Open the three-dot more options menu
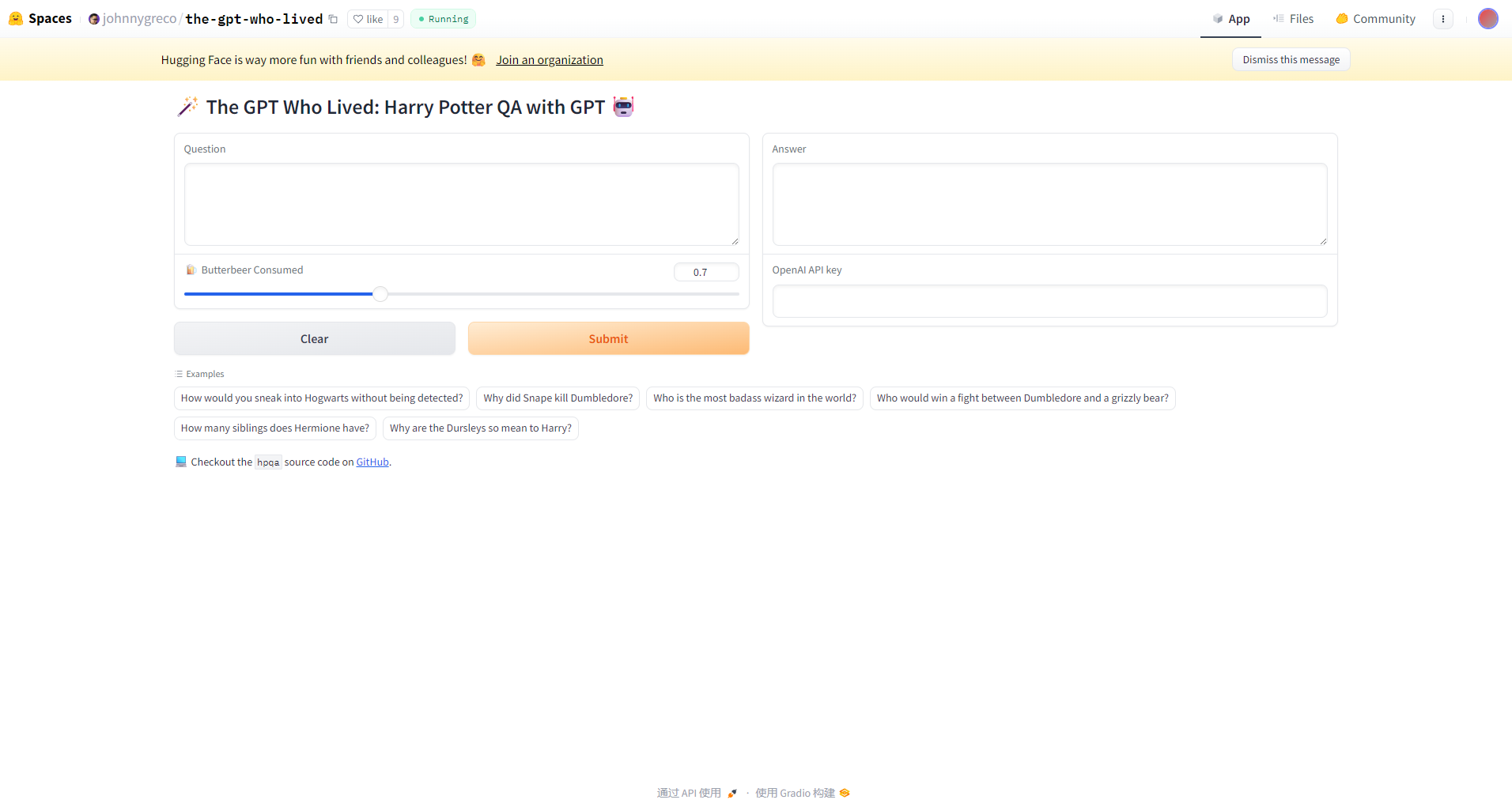This screenshot has width=1512, height=811. pos(1442,19)
